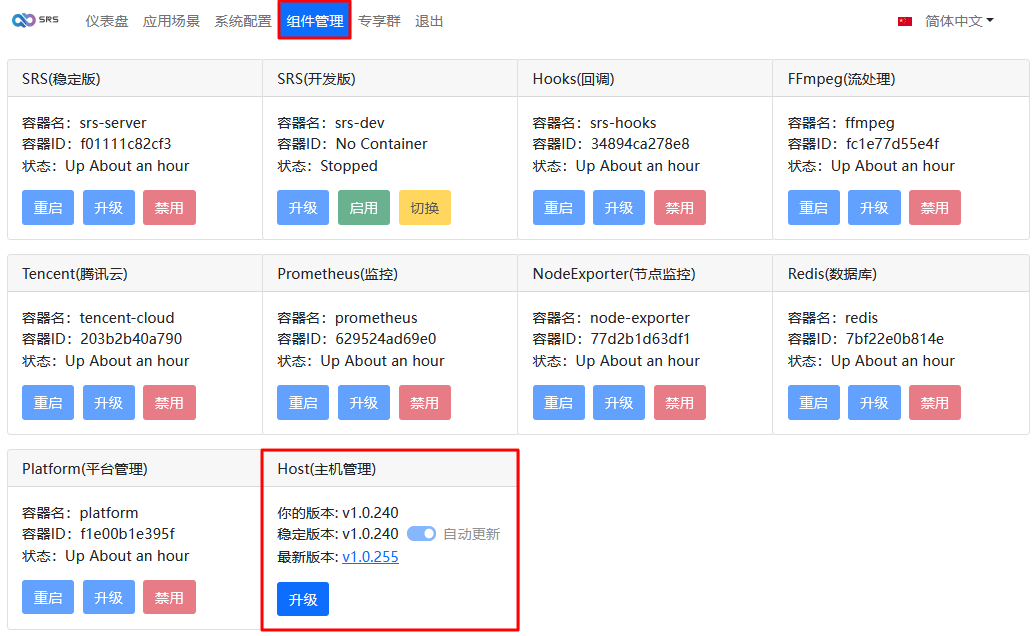Select container ID 203b2b40a790
The width and height of the screenshot is (1036, 636).
[131, 339]
